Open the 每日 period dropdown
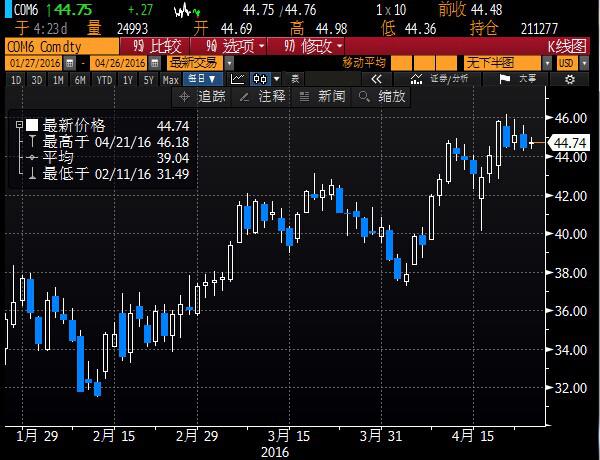 (x=204, y=79)
